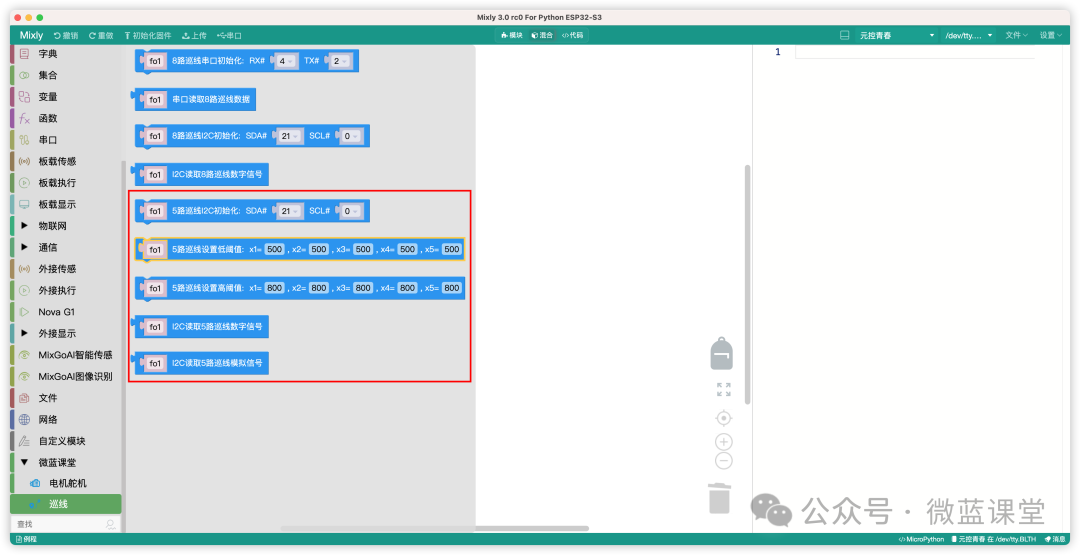1080x555 pixels.
Task: Open the 文件 menu in top bar
Action: click(x=1016, y=35)
